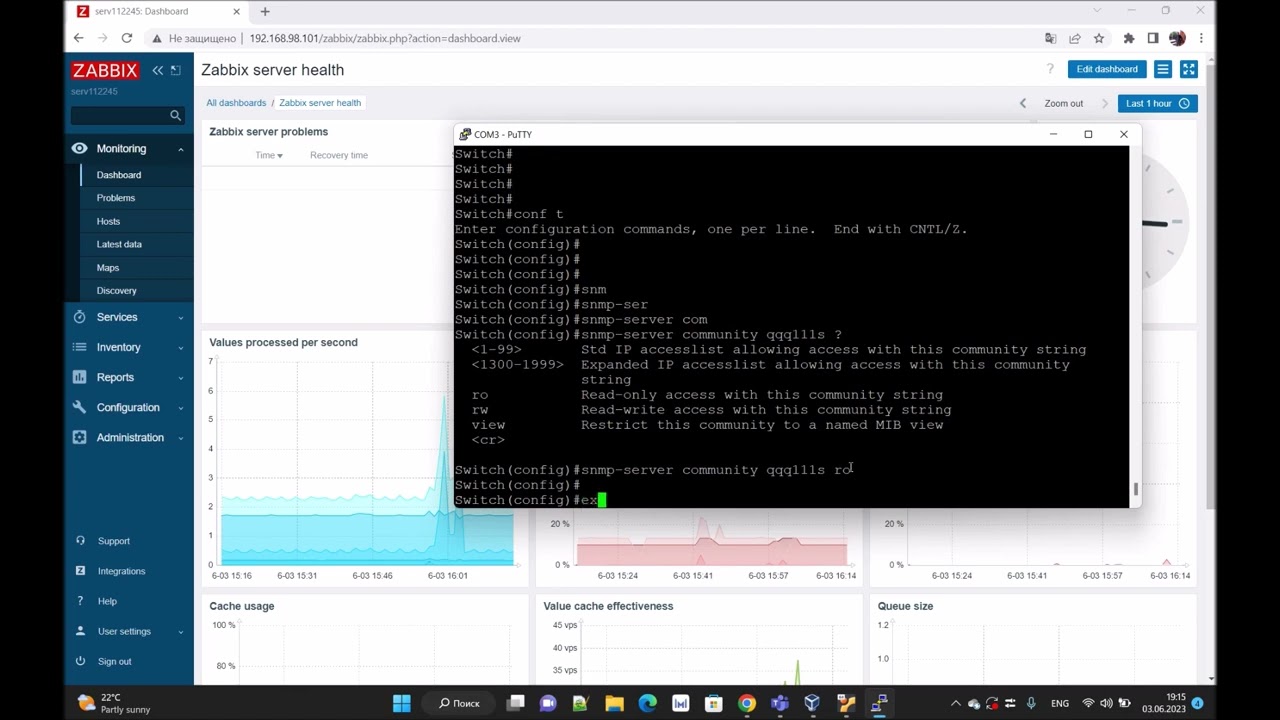Click the Edit dashboard button
The height and width of the screenshot is (720, 1280).
1107,69
